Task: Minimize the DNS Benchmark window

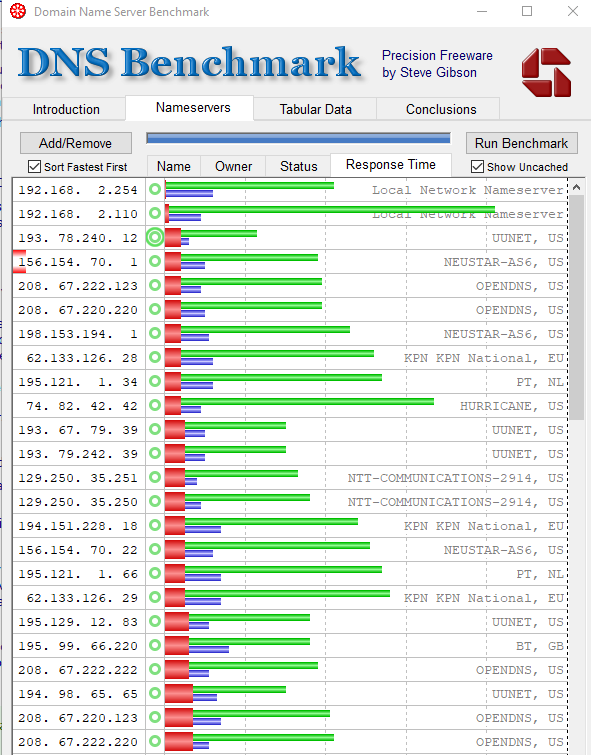Action: [x=482, y=11]
